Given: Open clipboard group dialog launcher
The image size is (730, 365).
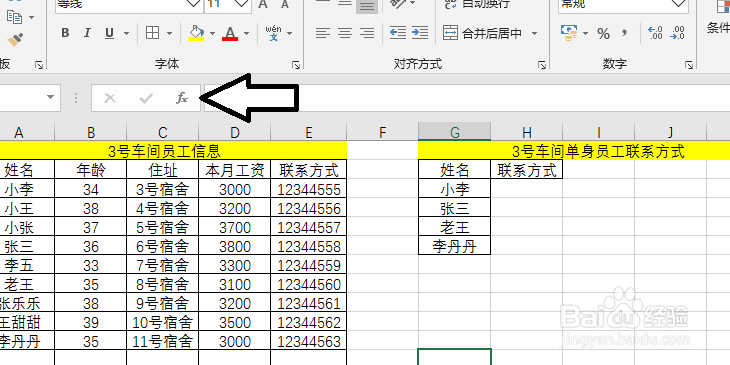Looking at the screenshot, I should 39,65.
